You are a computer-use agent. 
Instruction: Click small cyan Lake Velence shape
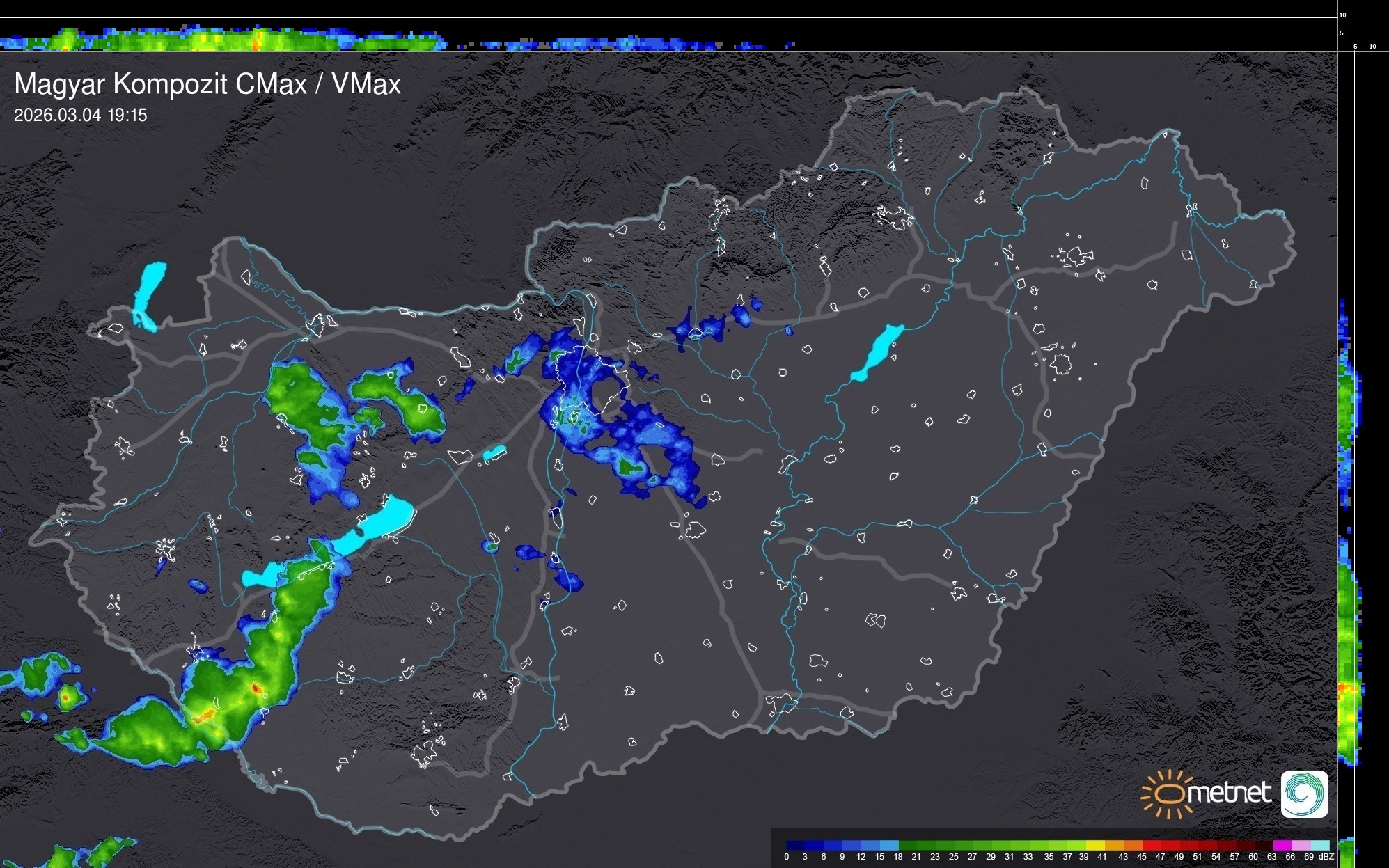(x=494, y=453)
